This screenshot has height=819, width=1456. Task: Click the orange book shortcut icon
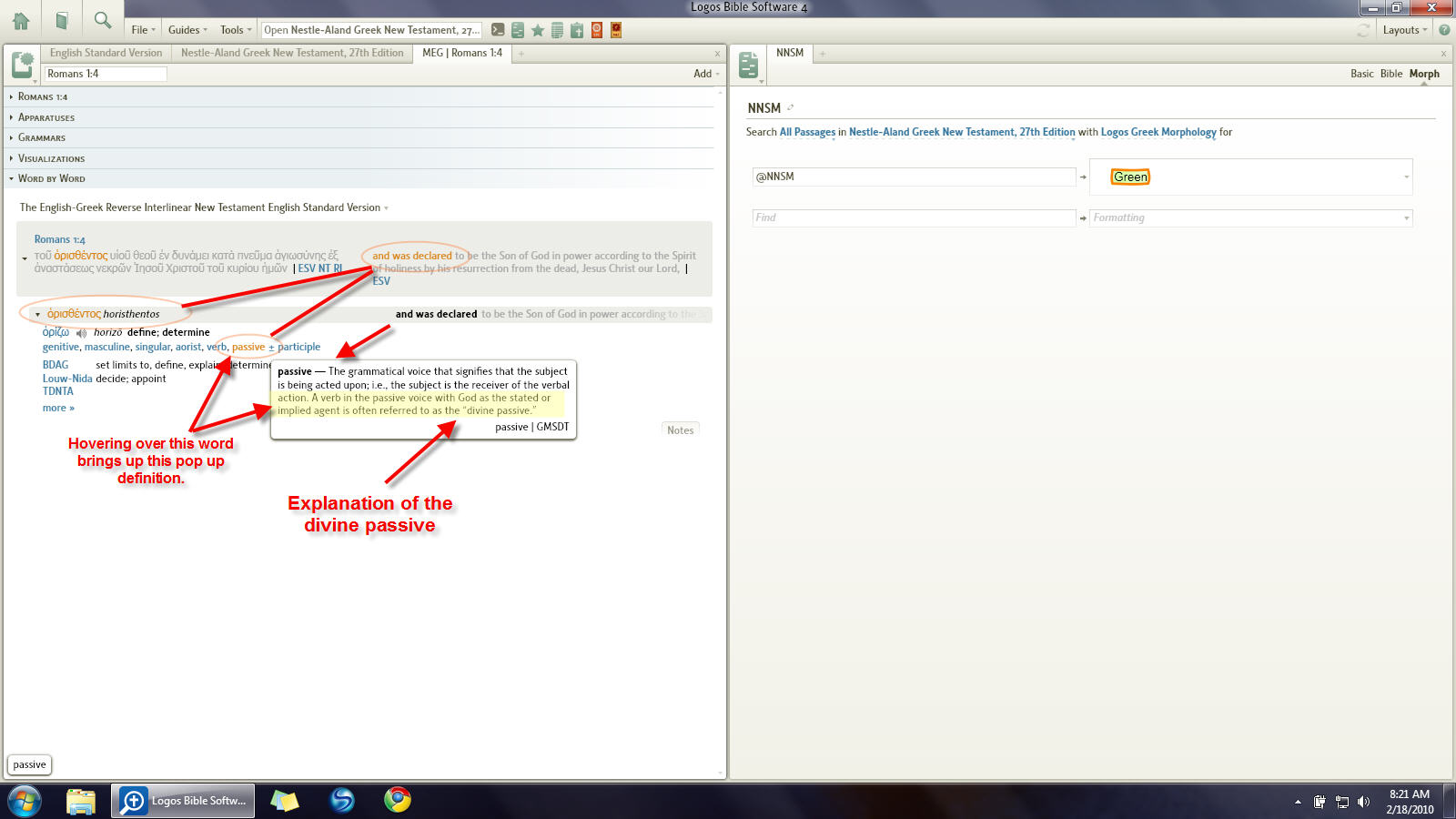click(x=597, y=30)
